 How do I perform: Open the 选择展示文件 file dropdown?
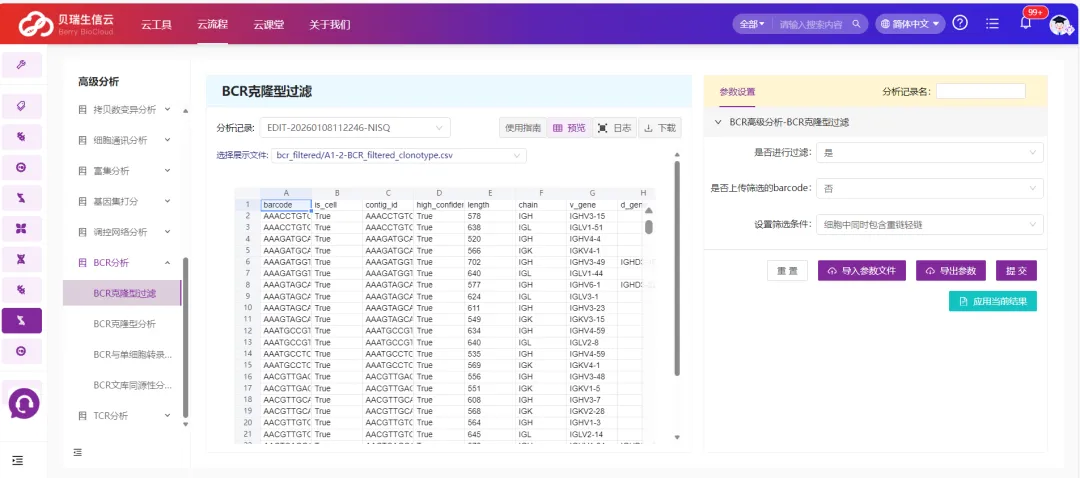(399, 156)
